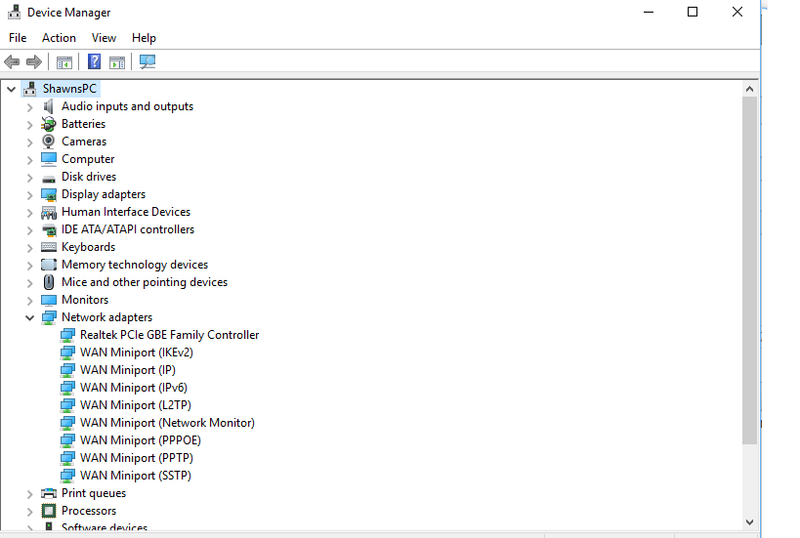Select the Mice and other pointing devices label
Viewport: 800px width, 538px height.
tap(144, 282)
